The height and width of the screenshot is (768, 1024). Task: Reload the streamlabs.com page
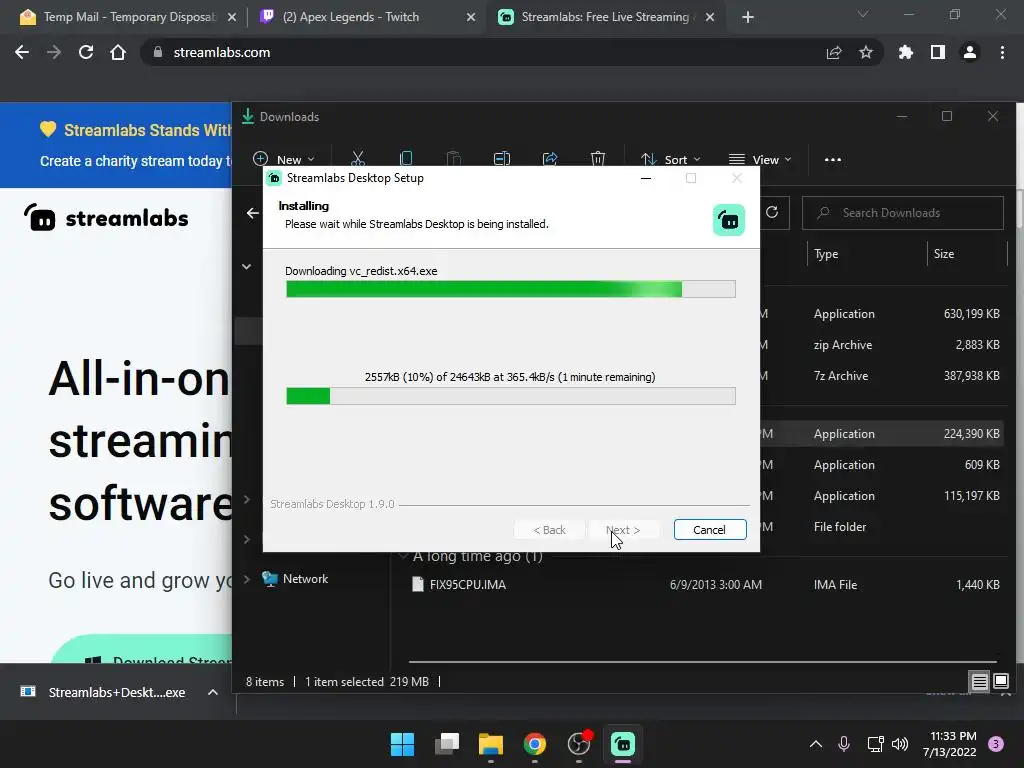[86, 52]
